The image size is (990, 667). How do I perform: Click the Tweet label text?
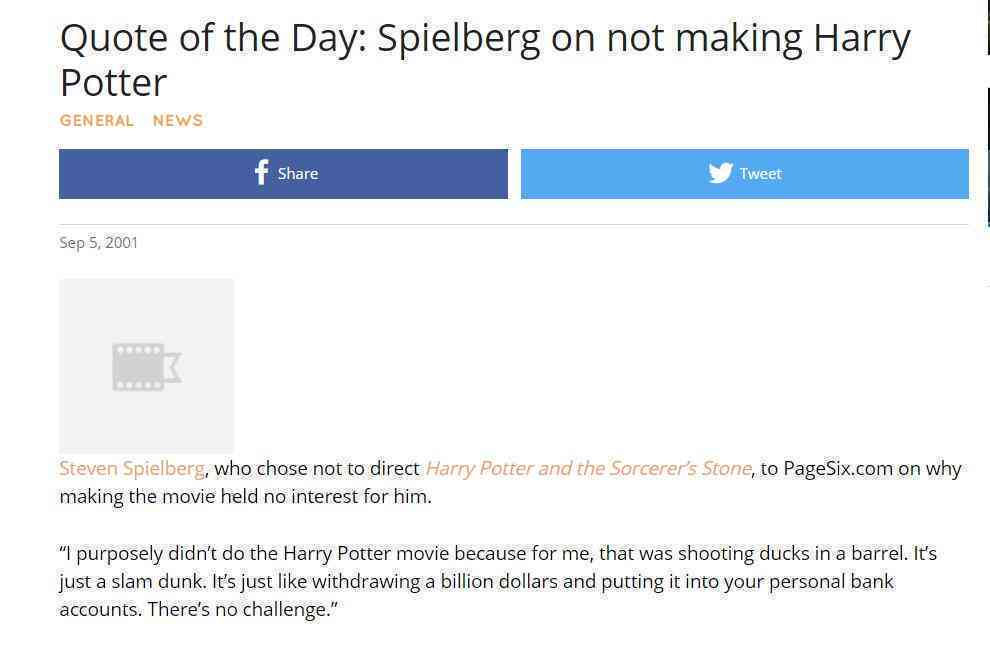pos(761,174)
